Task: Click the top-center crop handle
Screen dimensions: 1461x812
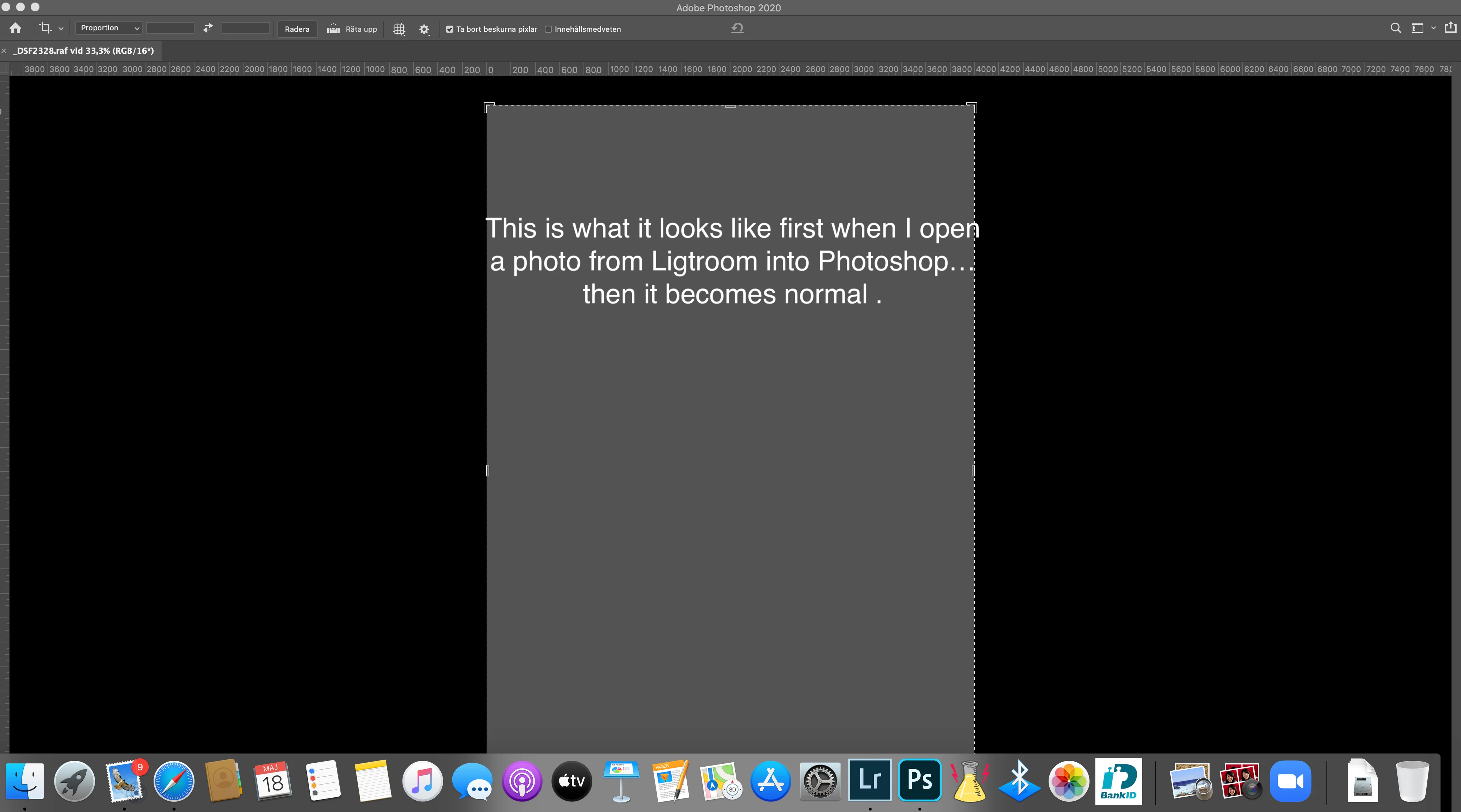Action: click(730, 106)
